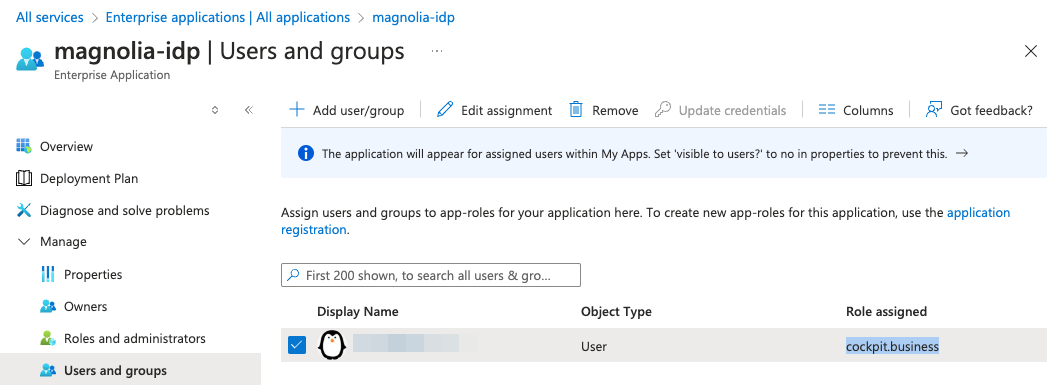Image resolution: width=1059 pixels, height=392 pixels.
Task: Open Got feedback? link
Action: 979,110
